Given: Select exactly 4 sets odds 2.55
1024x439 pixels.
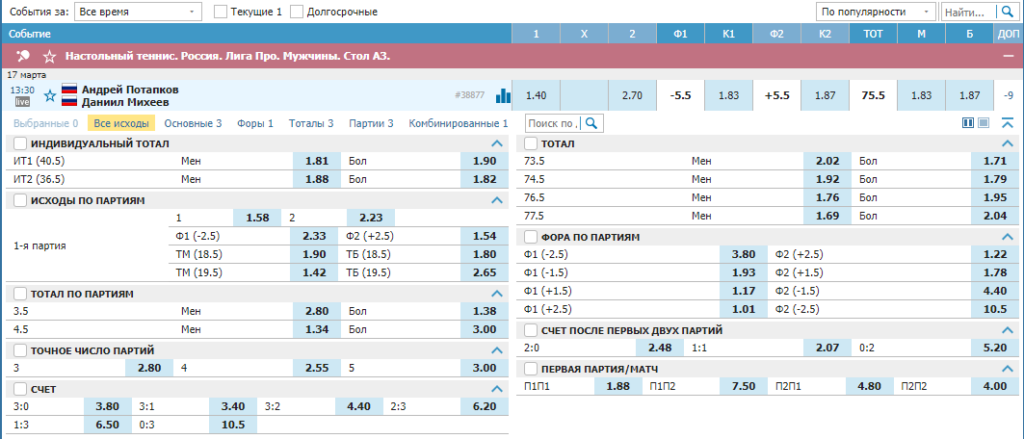Looking at the screenshot, I should point(317,368).
